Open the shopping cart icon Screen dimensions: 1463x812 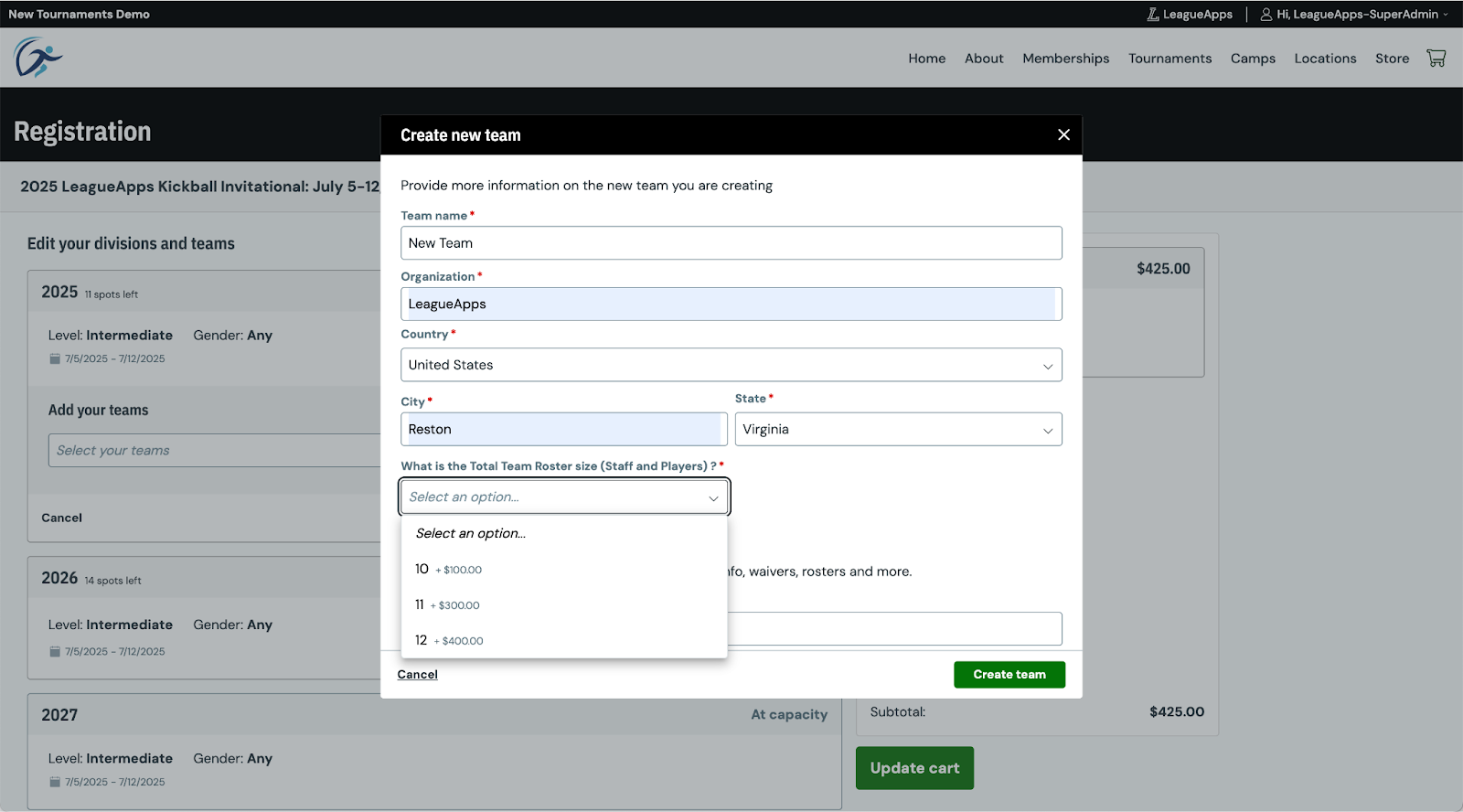pyautogui.click(x=1436, y=58)
